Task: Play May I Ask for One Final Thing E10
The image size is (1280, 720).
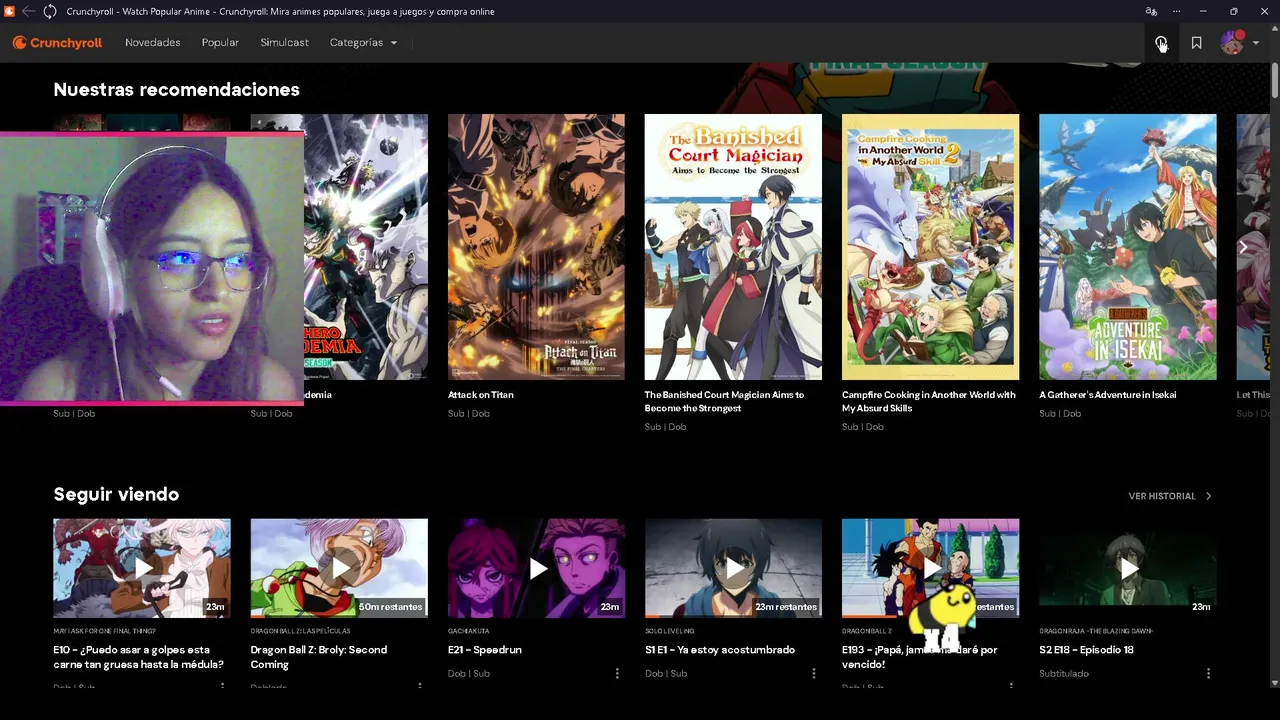Action: coord(142,567)
